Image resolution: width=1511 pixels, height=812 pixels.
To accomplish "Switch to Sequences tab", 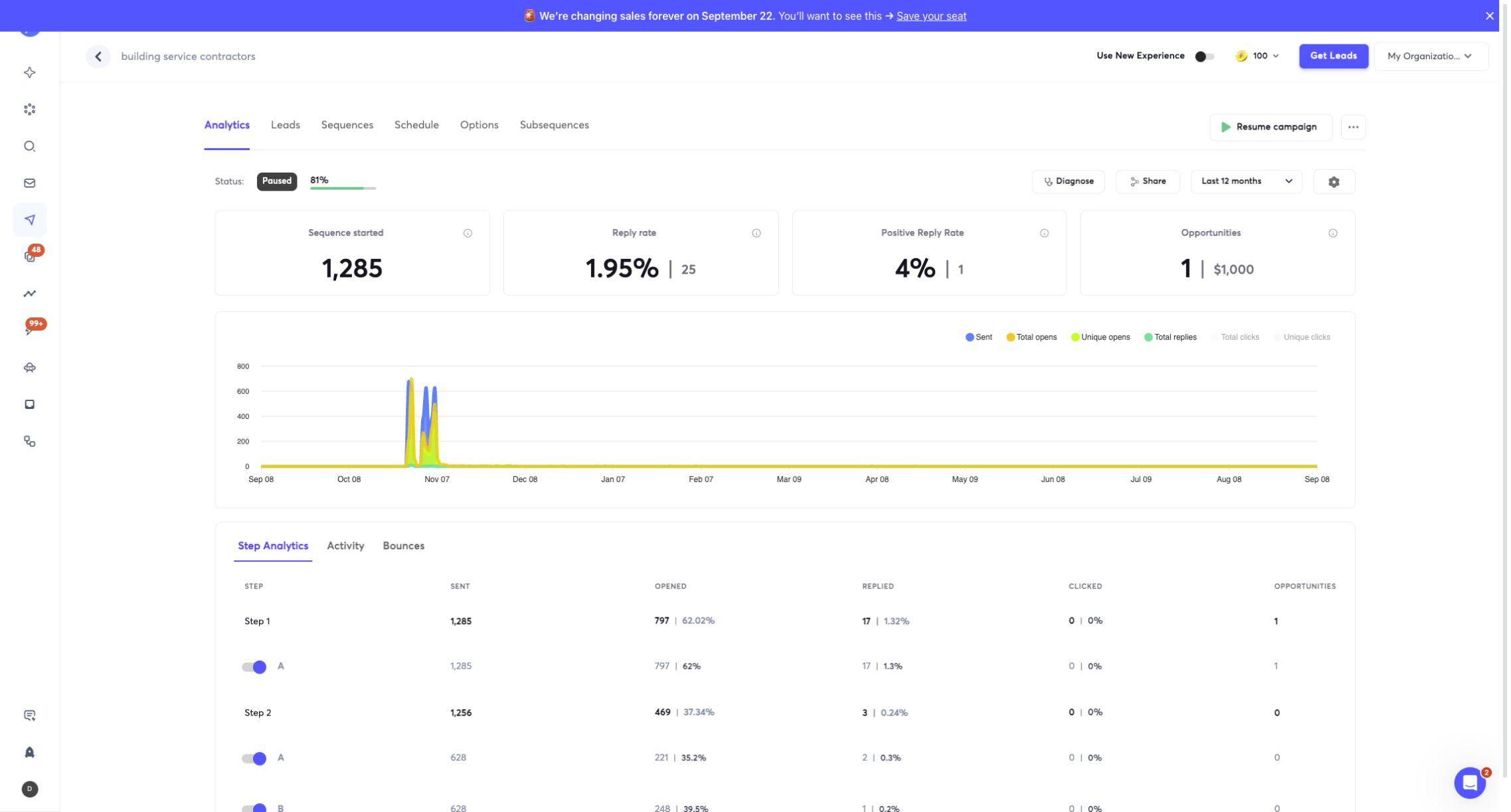I will [x=347, y=125].
